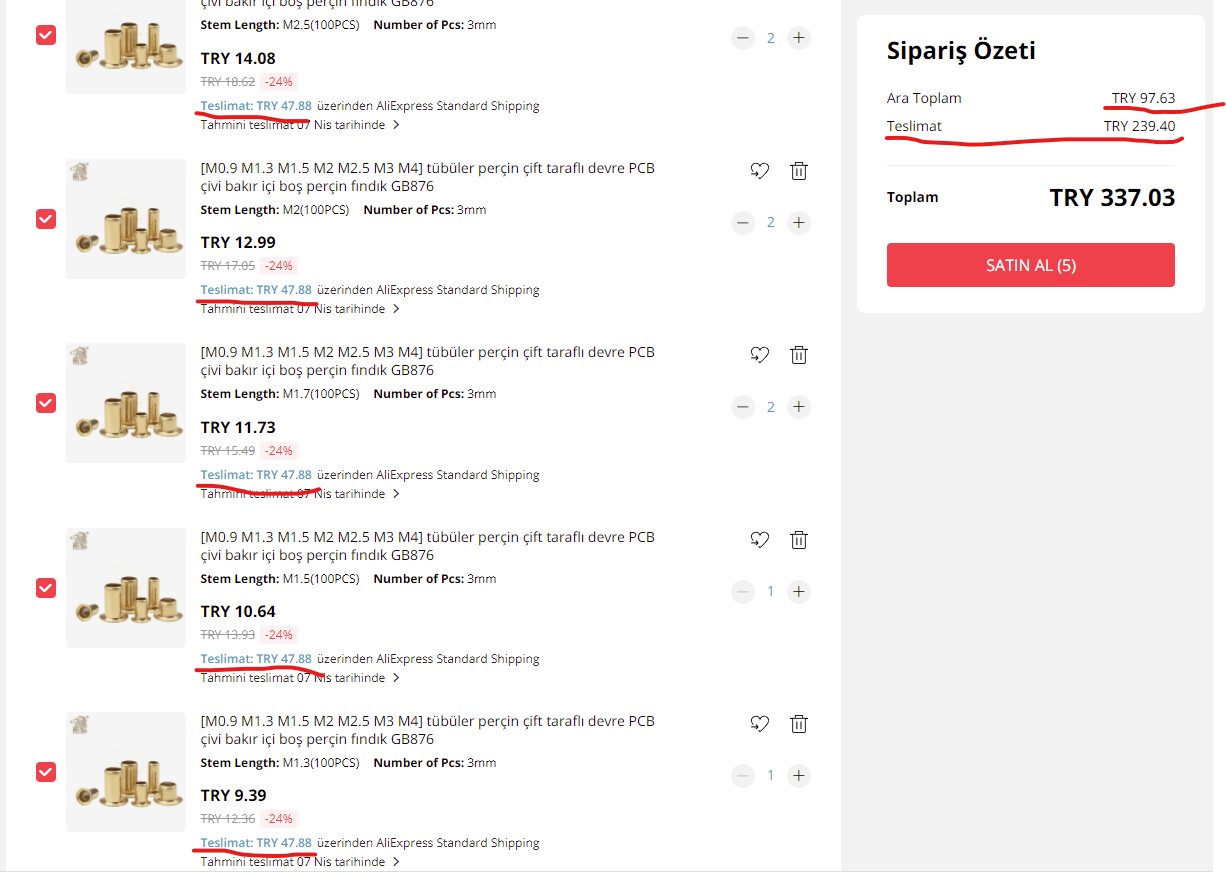Decrease quantity of the M2(100PCS) item
1226x876 pixels.
pyautogui.click(x=742, y=222)
